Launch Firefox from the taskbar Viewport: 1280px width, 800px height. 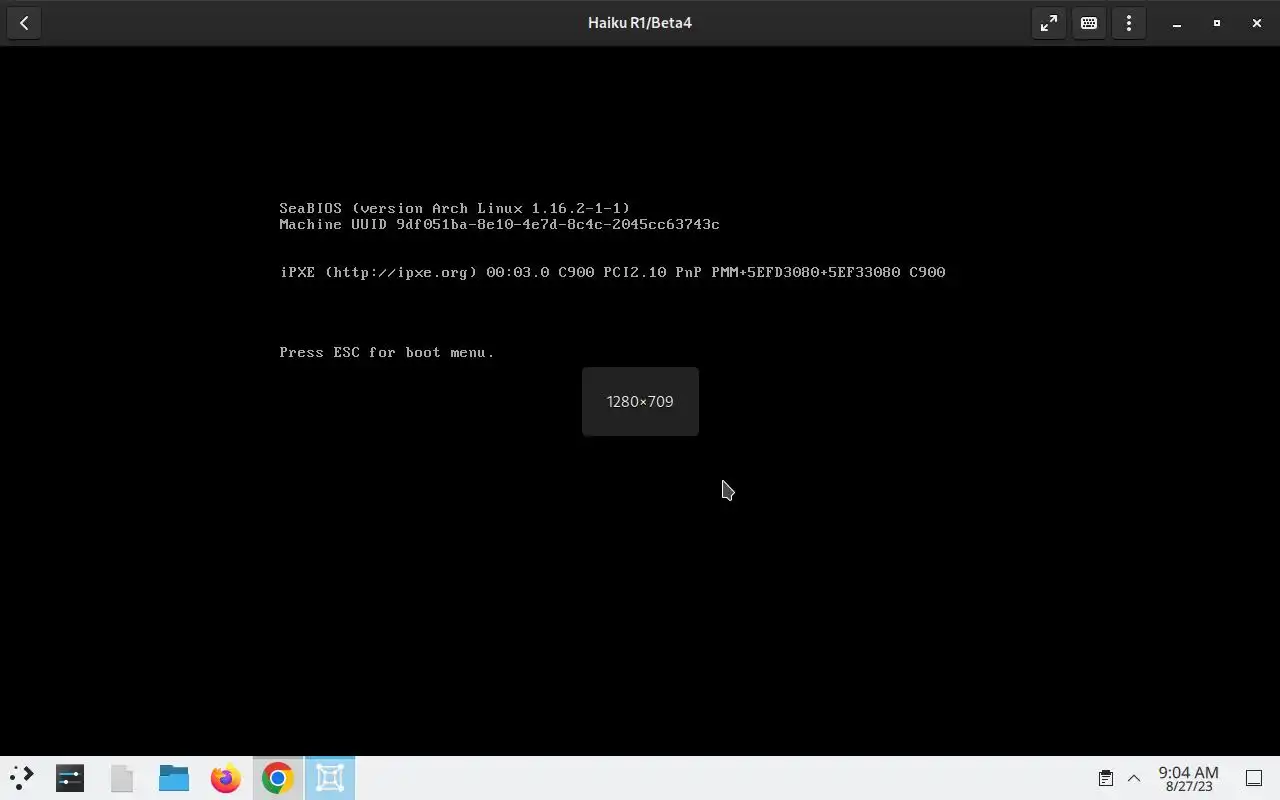(226, 778)
